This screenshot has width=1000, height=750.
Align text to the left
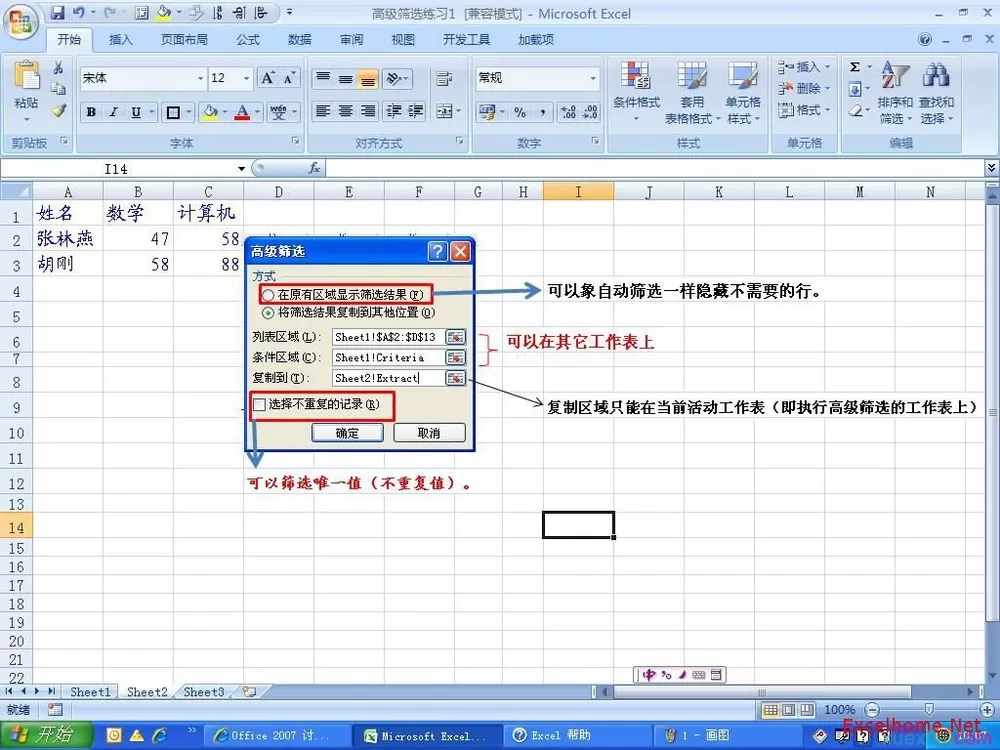point(323,111)
